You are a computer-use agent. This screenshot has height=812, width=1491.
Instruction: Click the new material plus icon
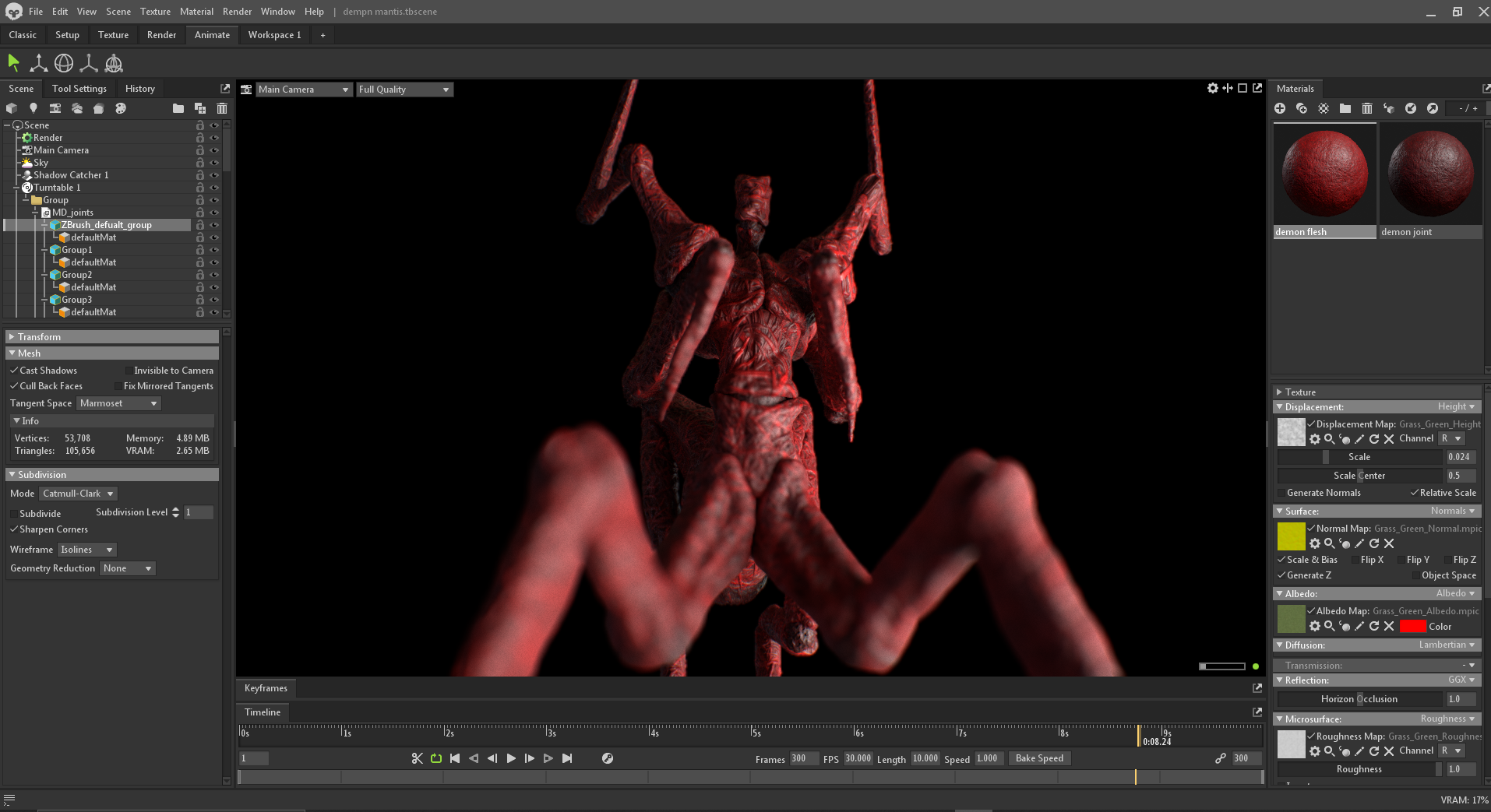1280,108
